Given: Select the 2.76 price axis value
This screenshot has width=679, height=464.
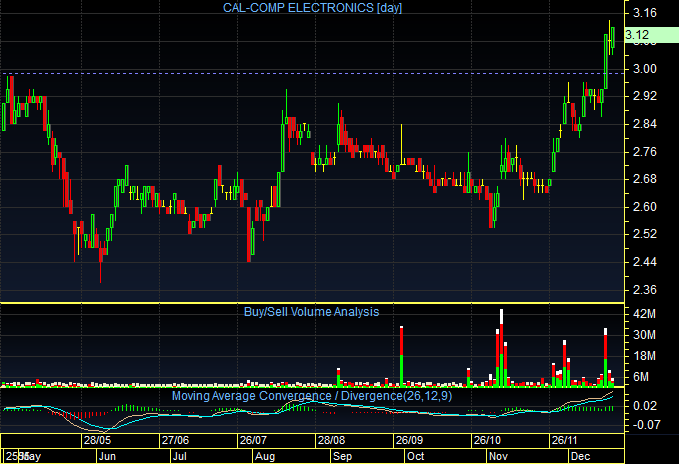Looking at the screenshot, I should pos(645,151).
